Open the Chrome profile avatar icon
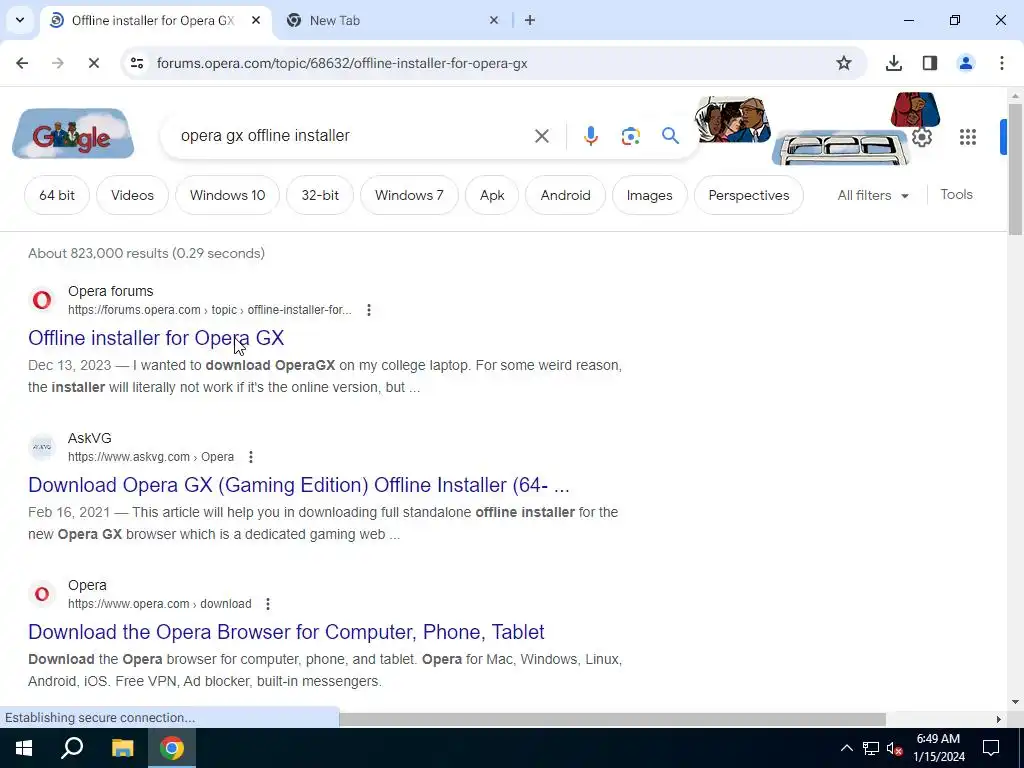The height and width of the screenshot is (768, 1024). [965, 63]
